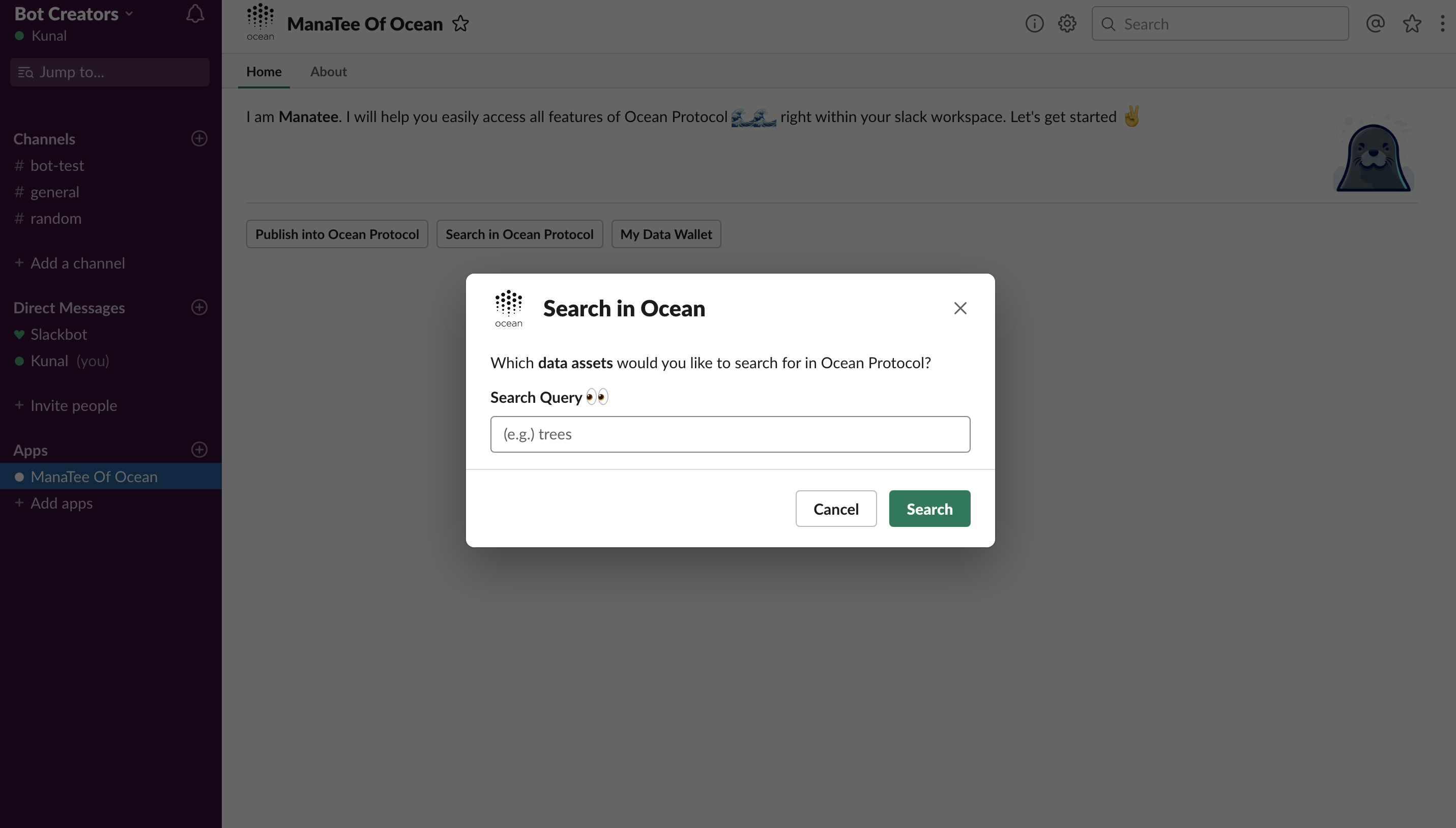Open the mentions and reactions @ icon

[1375, 24]
